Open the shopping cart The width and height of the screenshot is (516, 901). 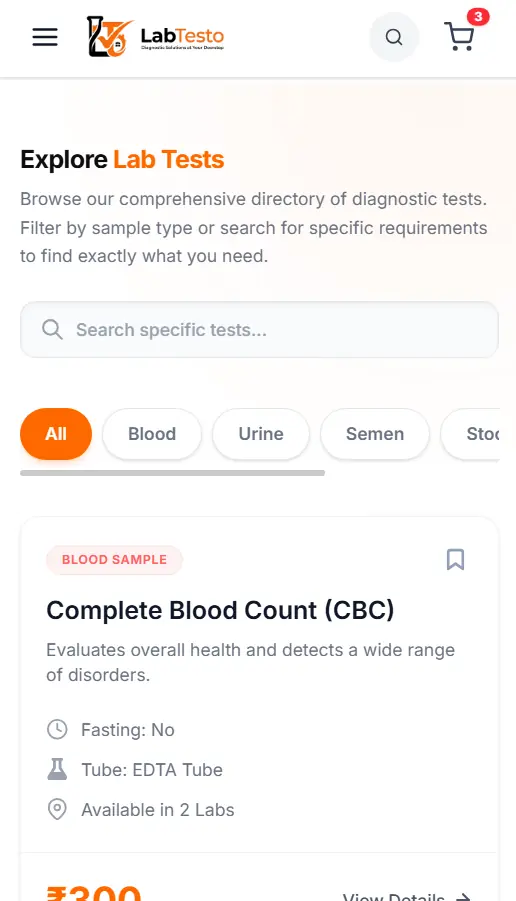460,36
